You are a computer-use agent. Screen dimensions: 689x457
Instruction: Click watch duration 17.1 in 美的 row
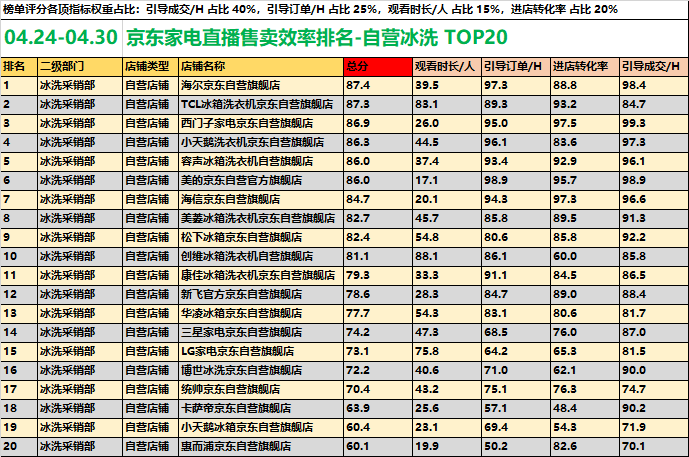[447, 180]
